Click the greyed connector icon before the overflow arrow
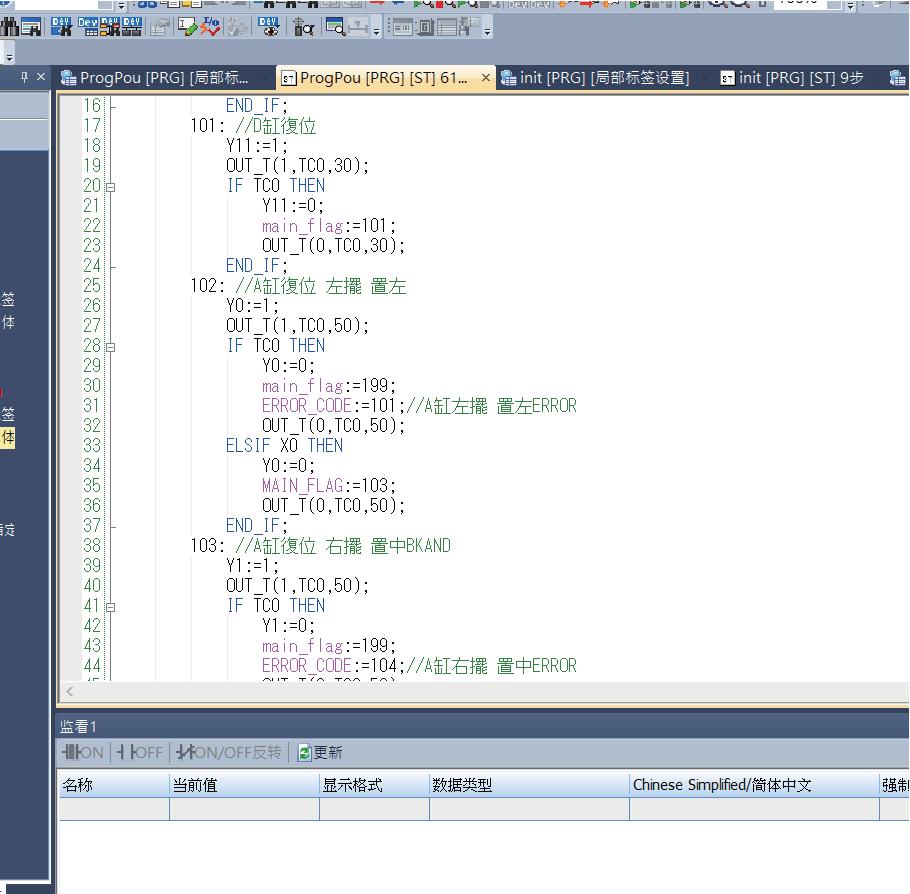Viewport: 910px width, 894px height. tap(358, 27)
